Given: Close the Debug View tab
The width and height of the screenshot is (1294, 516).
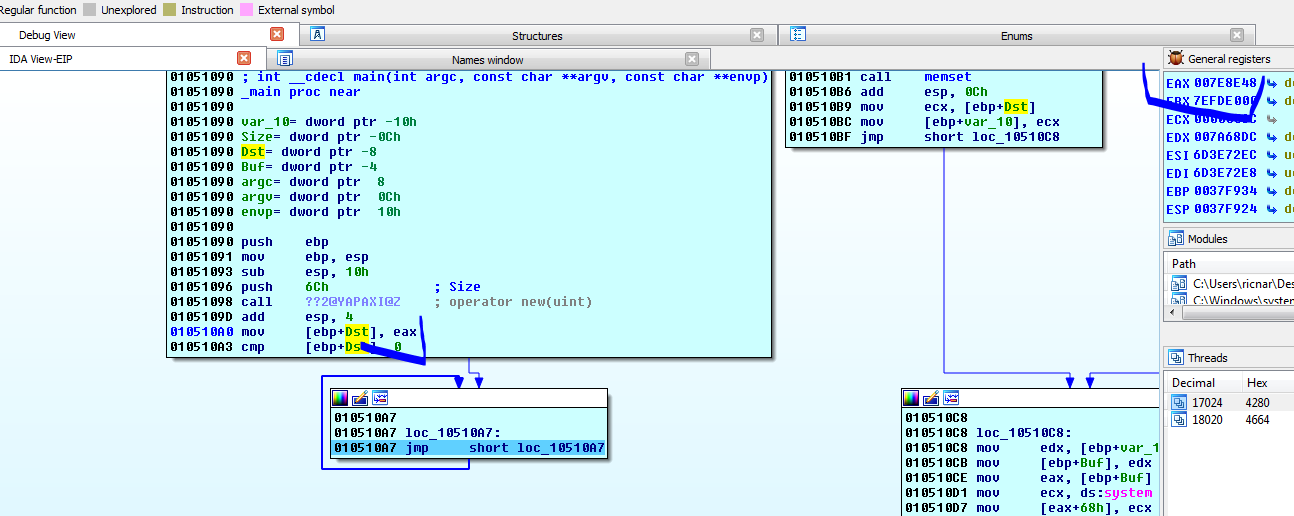Looking at the screenshot, I should click(x=277, y=34).
